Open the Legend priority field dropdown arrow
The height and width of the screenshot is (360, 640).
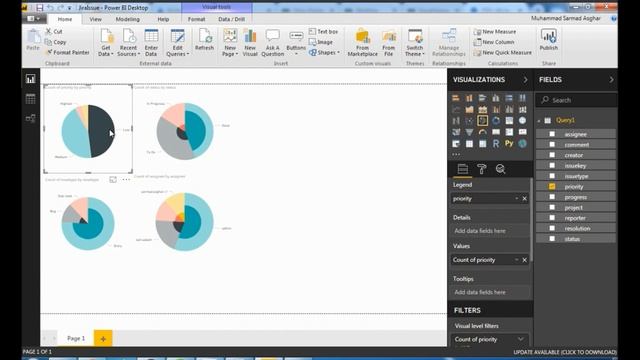[x=517, y=199]
